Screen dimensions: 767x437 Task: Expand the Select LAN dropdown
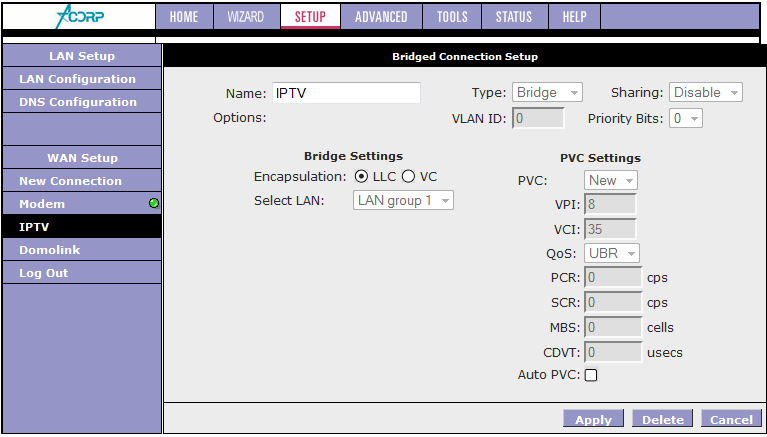point(404,201)
